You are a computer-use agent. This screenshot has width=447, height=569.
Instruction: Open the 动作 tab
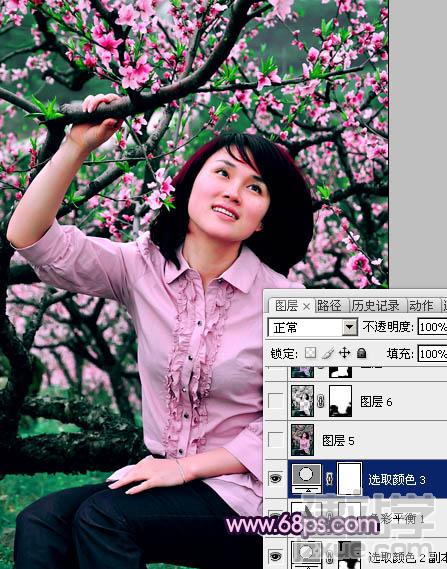[421, 306]
